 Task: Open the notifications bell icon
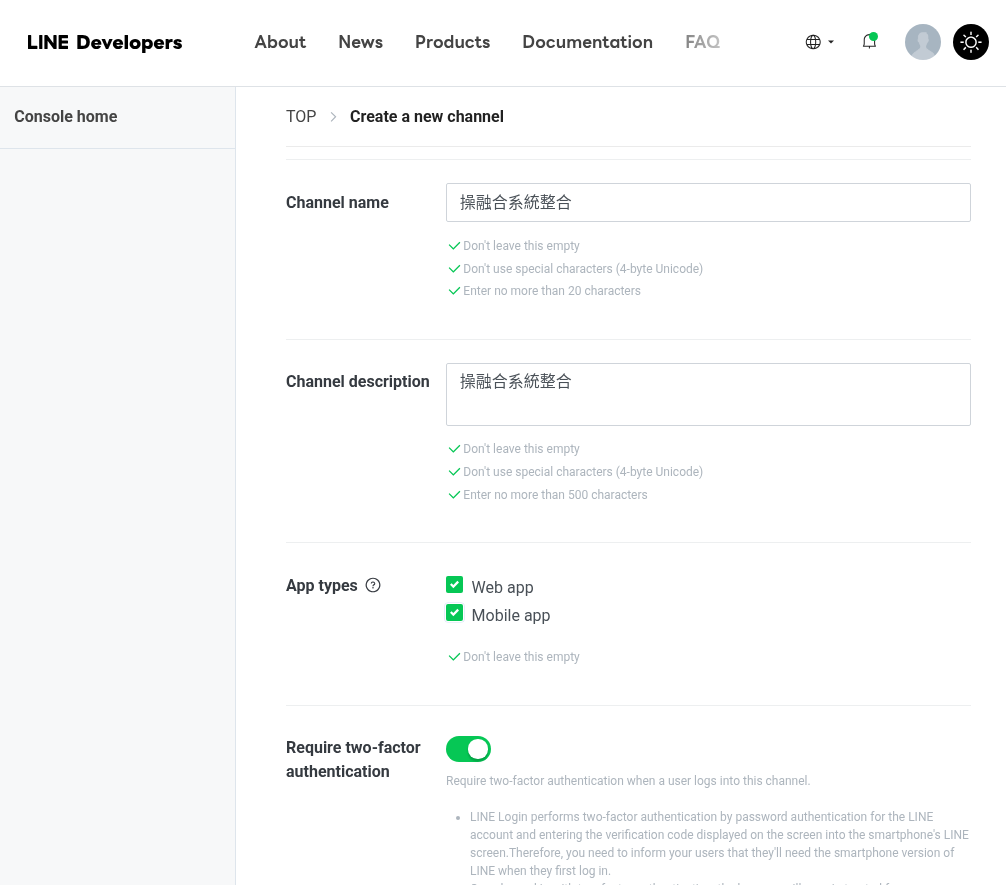point(869,42)
